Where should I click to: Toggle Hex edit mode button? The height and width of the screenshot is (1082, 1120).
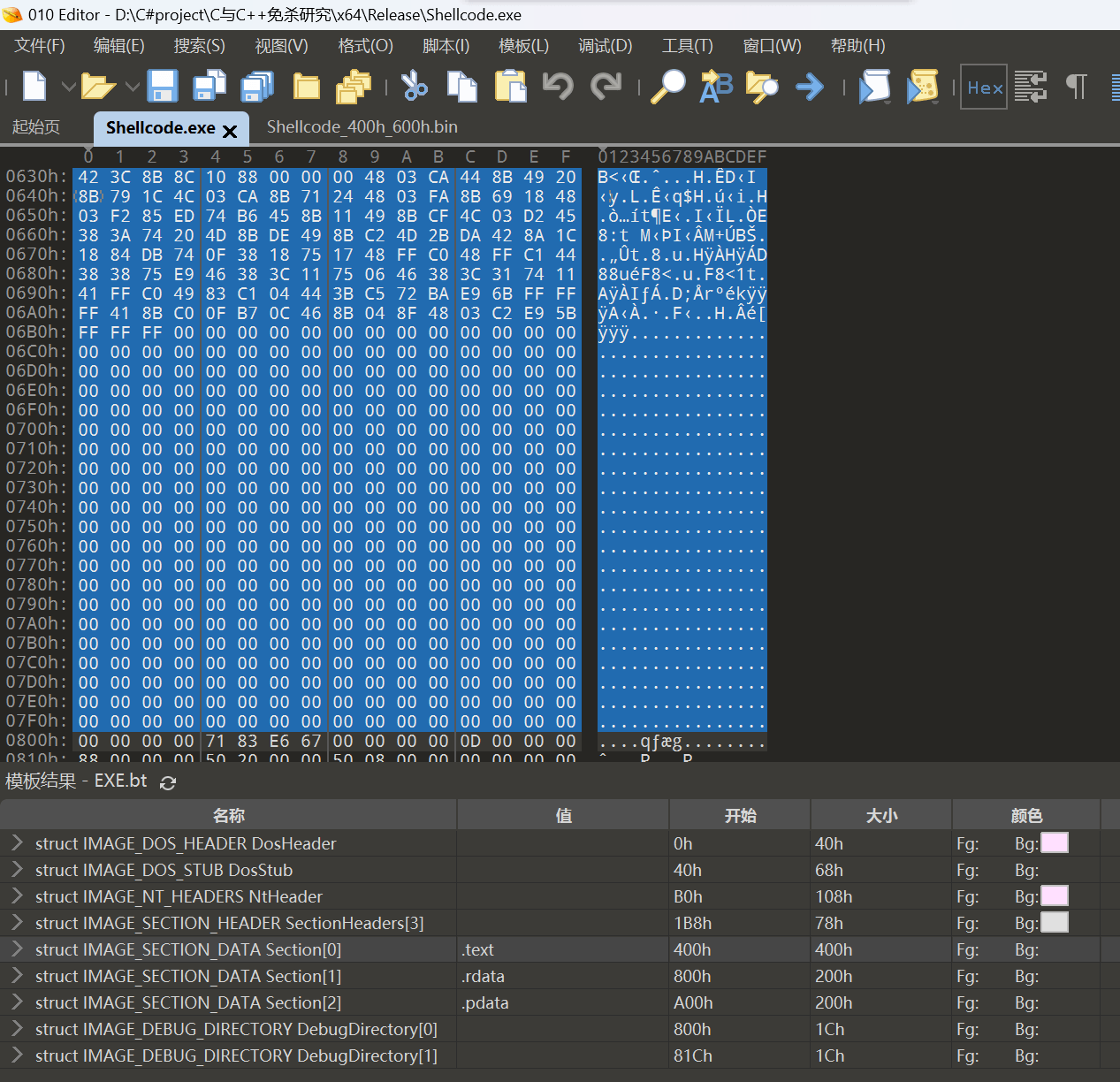pos(984,87)
